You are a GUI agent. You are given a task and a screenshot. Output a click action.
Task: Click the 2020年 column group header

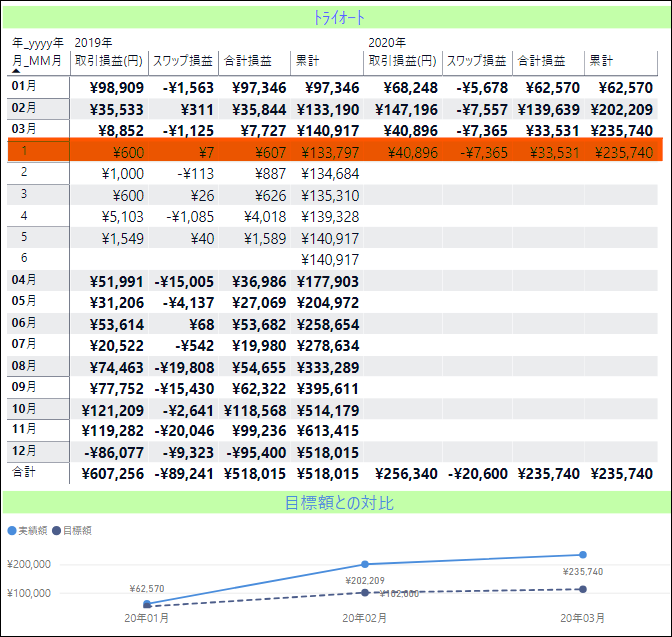tap(387, 42)
